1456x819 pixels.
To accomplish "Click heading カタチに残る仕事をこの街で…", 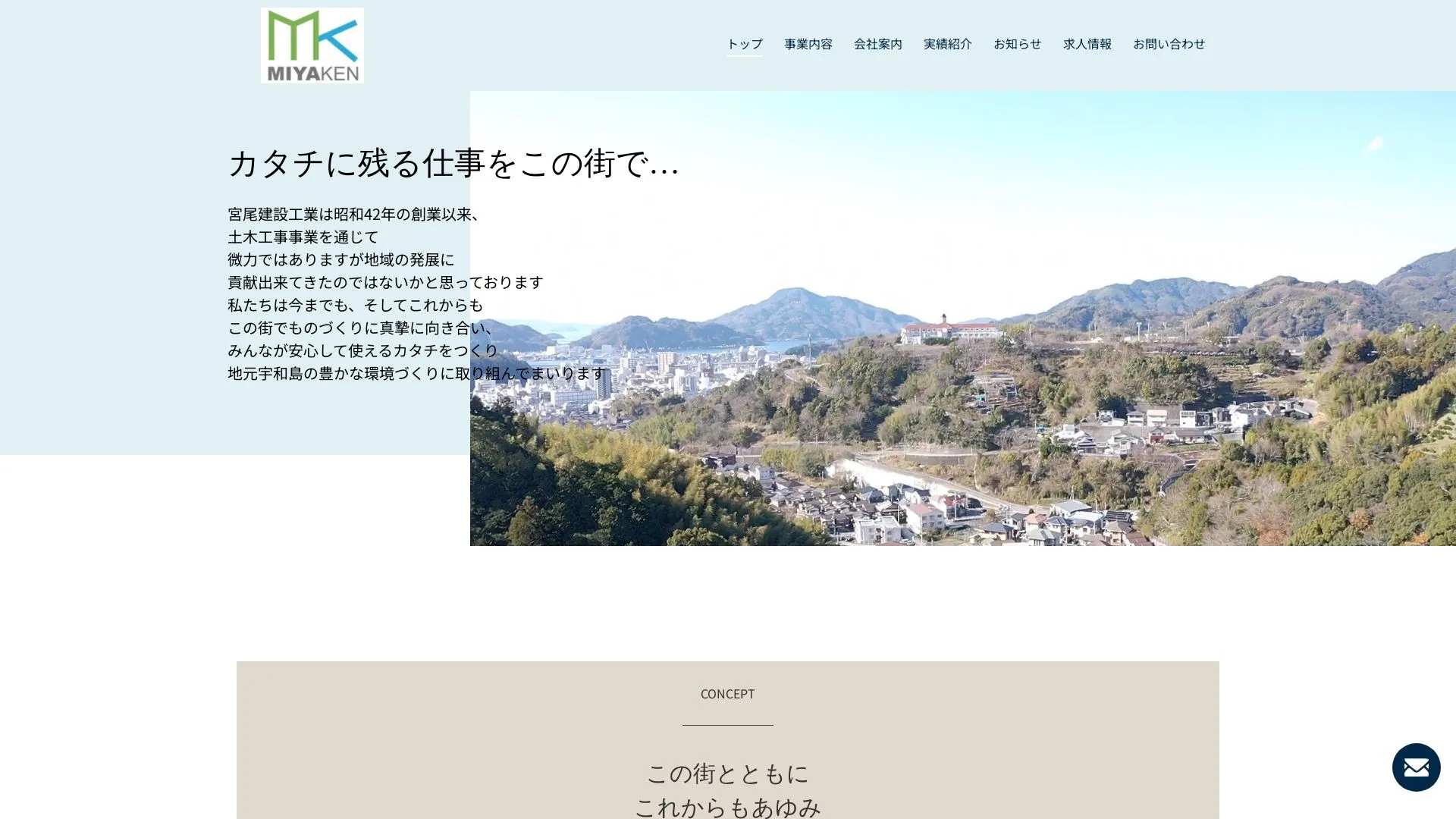I will 453,163.
